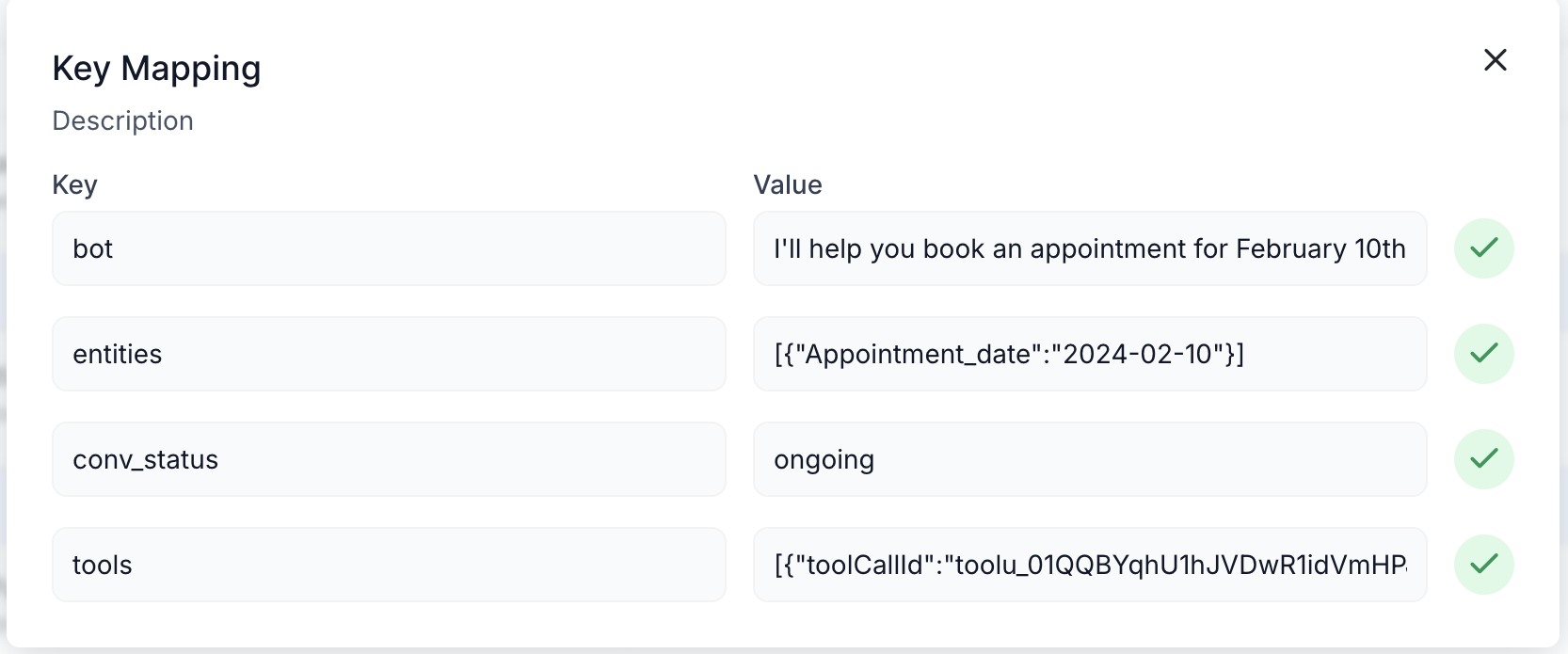Focus the tools key field
Viewport: 1568px width, 654px height.
389,565
